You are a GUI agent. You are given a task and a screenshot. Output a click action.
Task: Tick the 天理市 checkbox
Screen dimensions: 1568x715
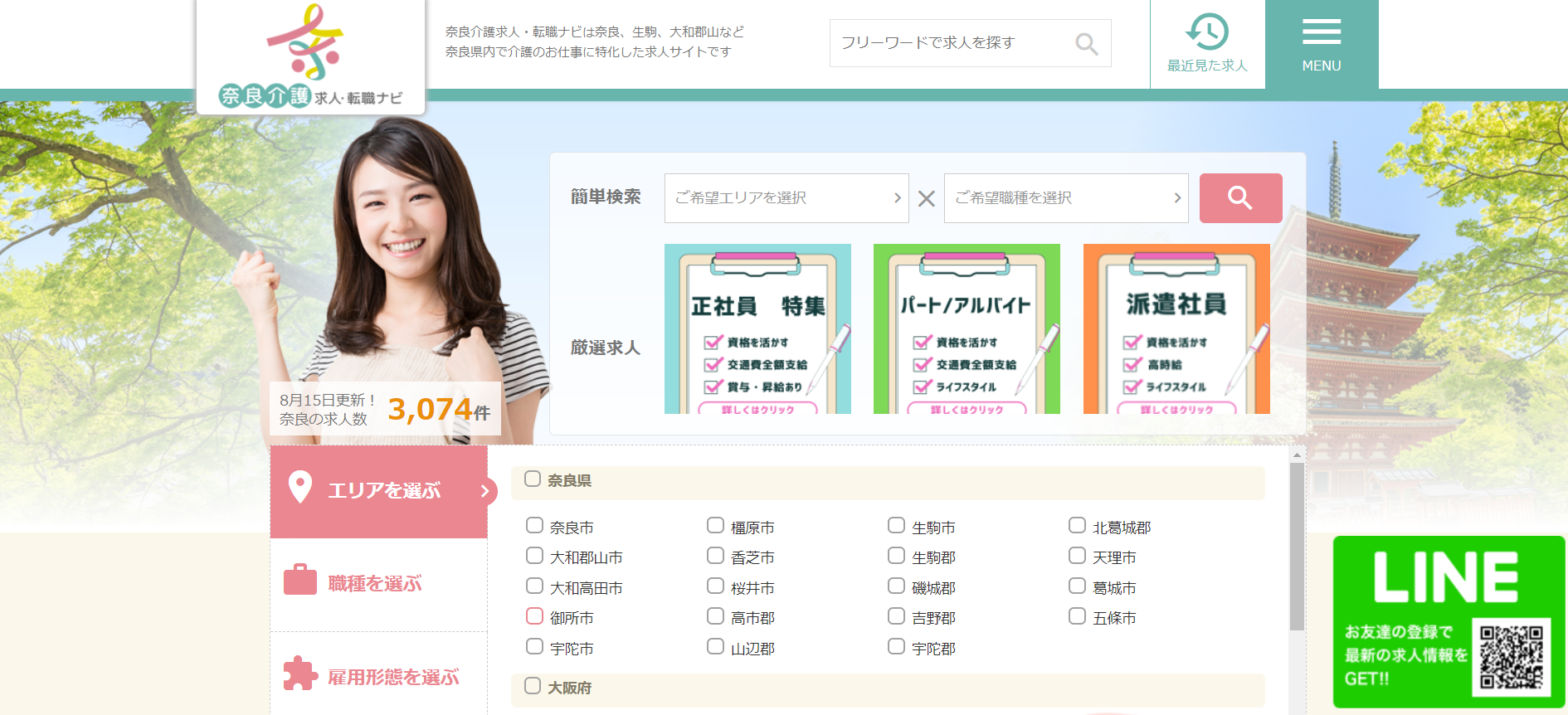[1077, 556]
